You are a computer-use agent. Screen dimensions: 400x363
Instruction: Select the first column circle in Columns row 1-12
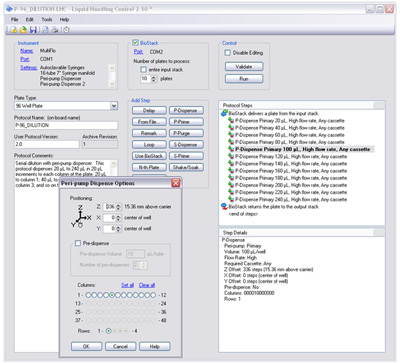[x=88, y=295]
